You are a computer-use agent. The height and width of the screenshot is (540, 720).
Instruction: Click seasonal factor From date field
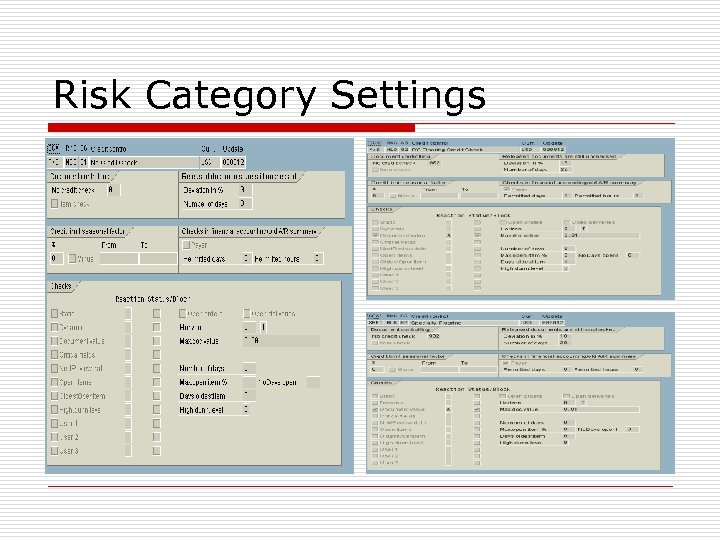[x=118, y=259]
